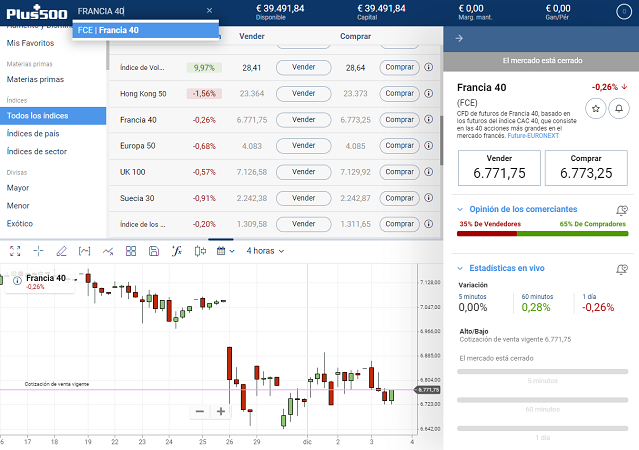
Task: Open chart info icon beside Francia 40 label
Action: pos(17,280)
